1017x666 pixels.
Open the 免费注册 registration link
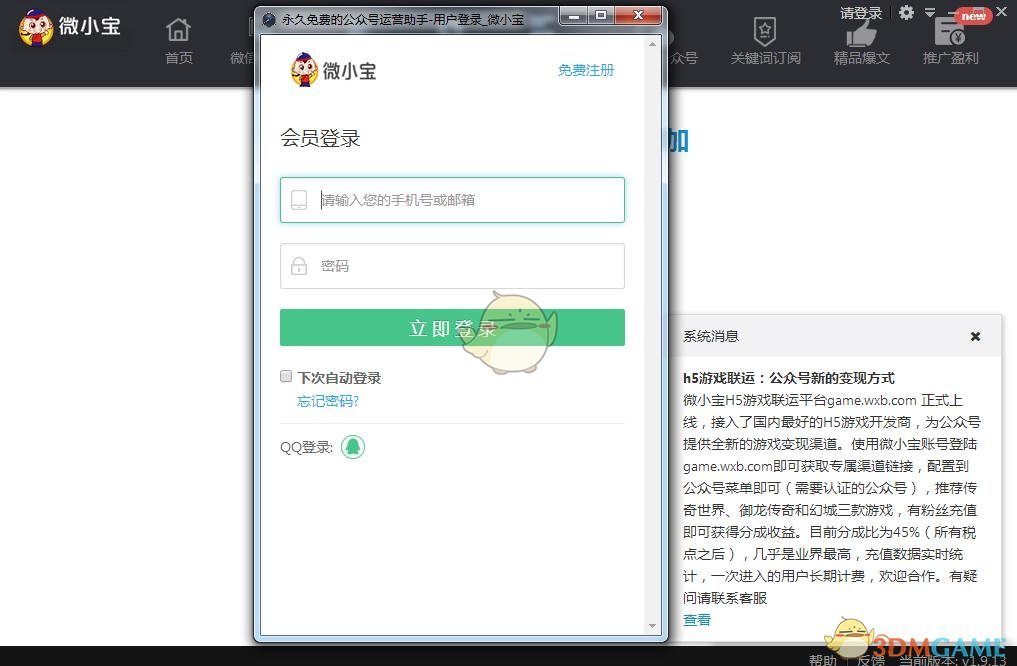coord(585,70)
